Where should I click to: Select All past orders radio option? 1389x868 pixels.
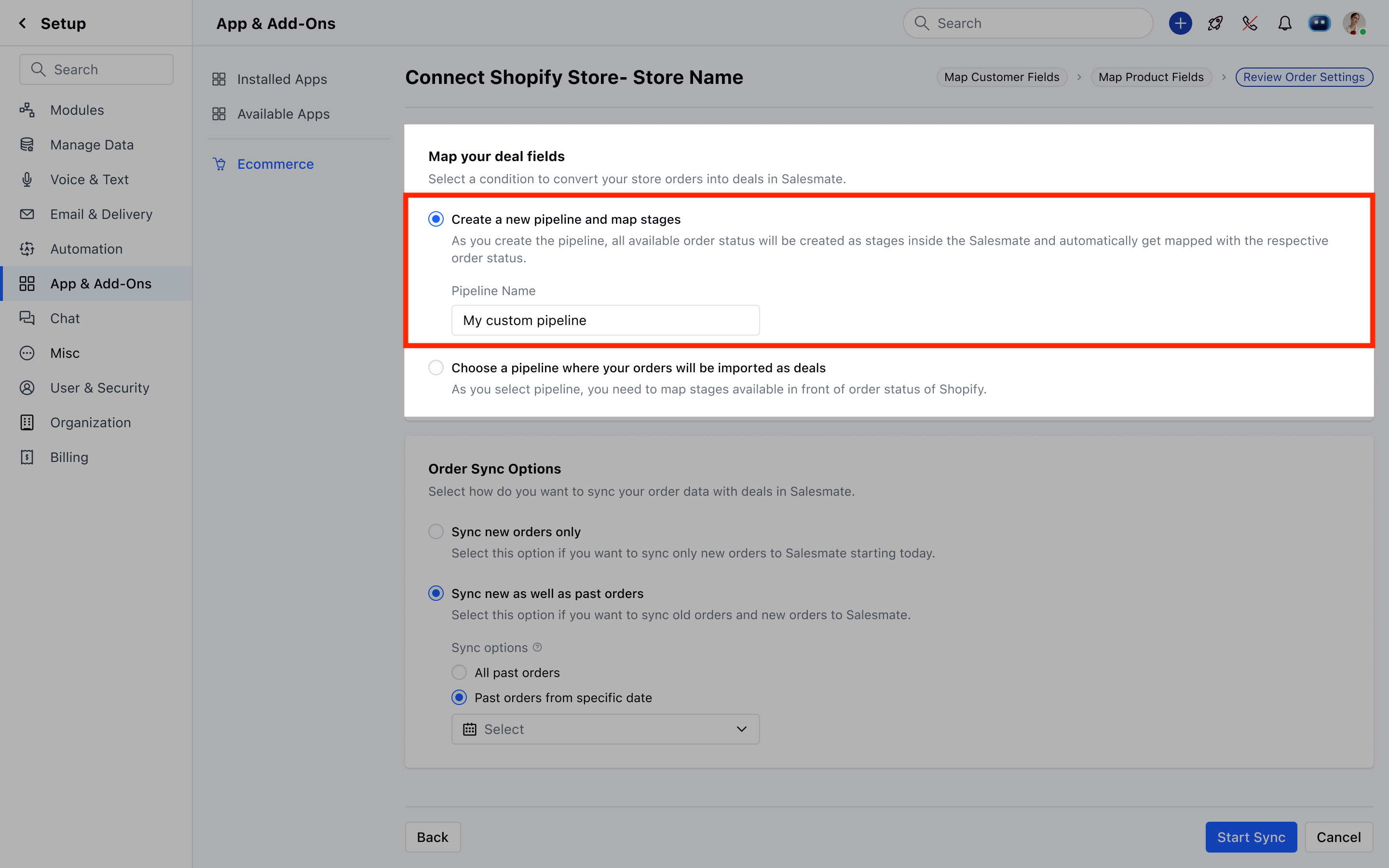(x=459, y=672)
